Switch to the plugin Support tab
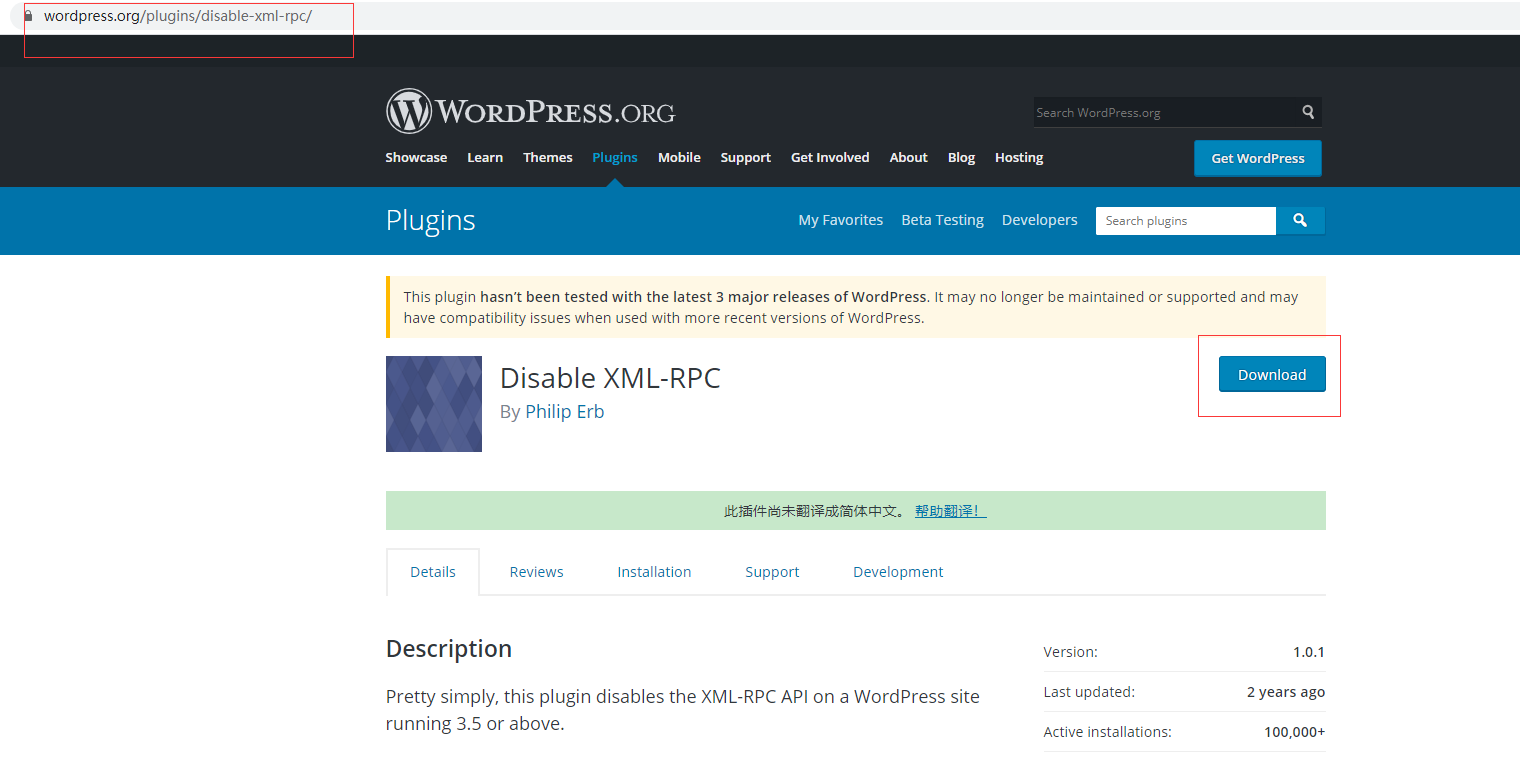Image resolution: width=1520 pixels, height=760 pixels. click(772, 572)
